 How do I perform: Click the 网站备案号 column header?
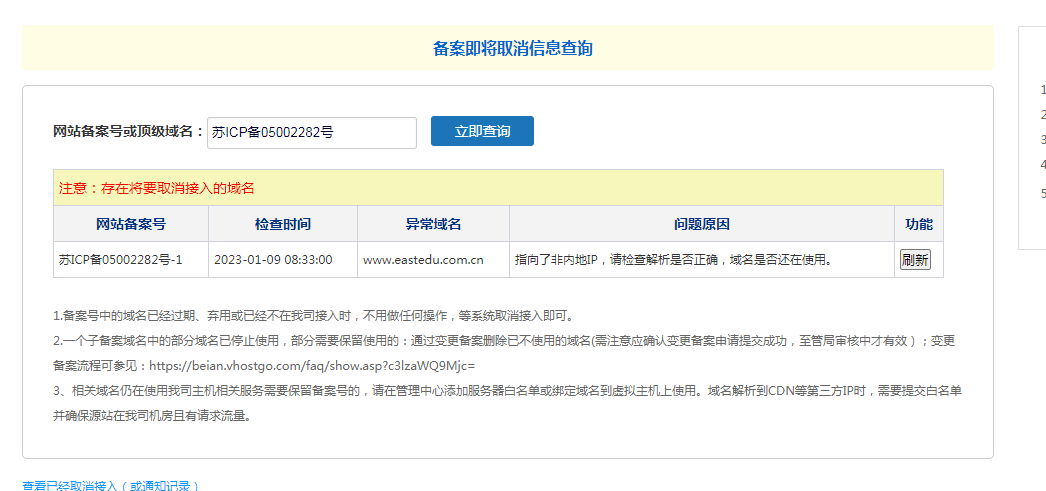(x=131, y=224)
